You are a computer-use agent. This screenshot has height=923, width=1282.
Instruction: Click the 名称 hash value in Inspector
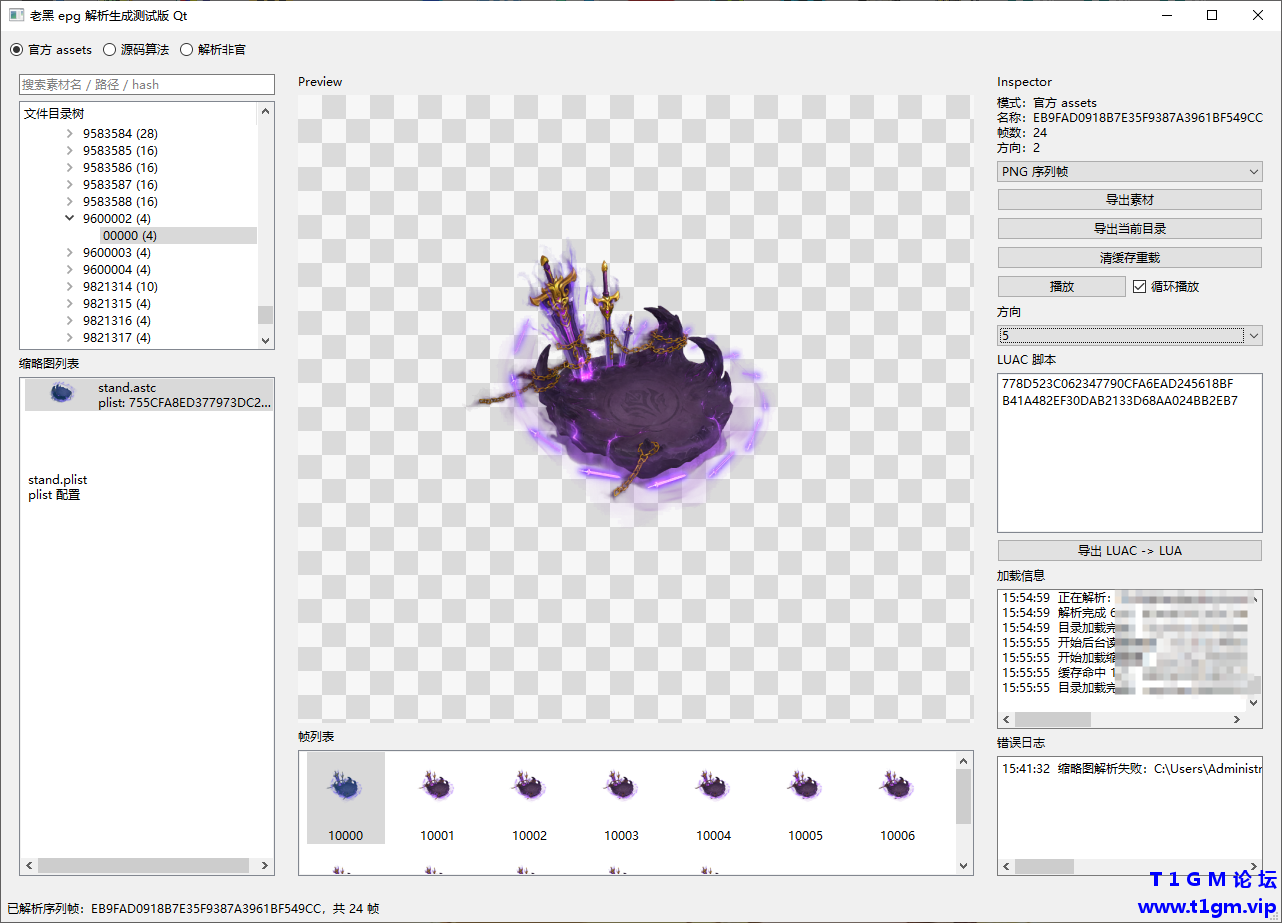pyautogui.click(x=1148, y=118)
